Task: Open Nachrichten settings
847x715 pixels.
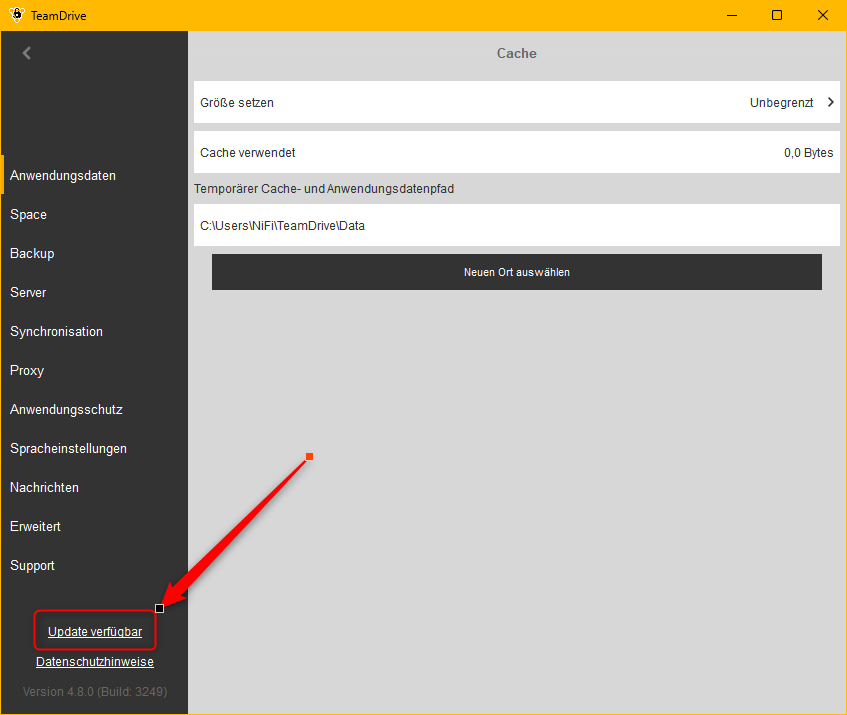Action: pos(44,487)
